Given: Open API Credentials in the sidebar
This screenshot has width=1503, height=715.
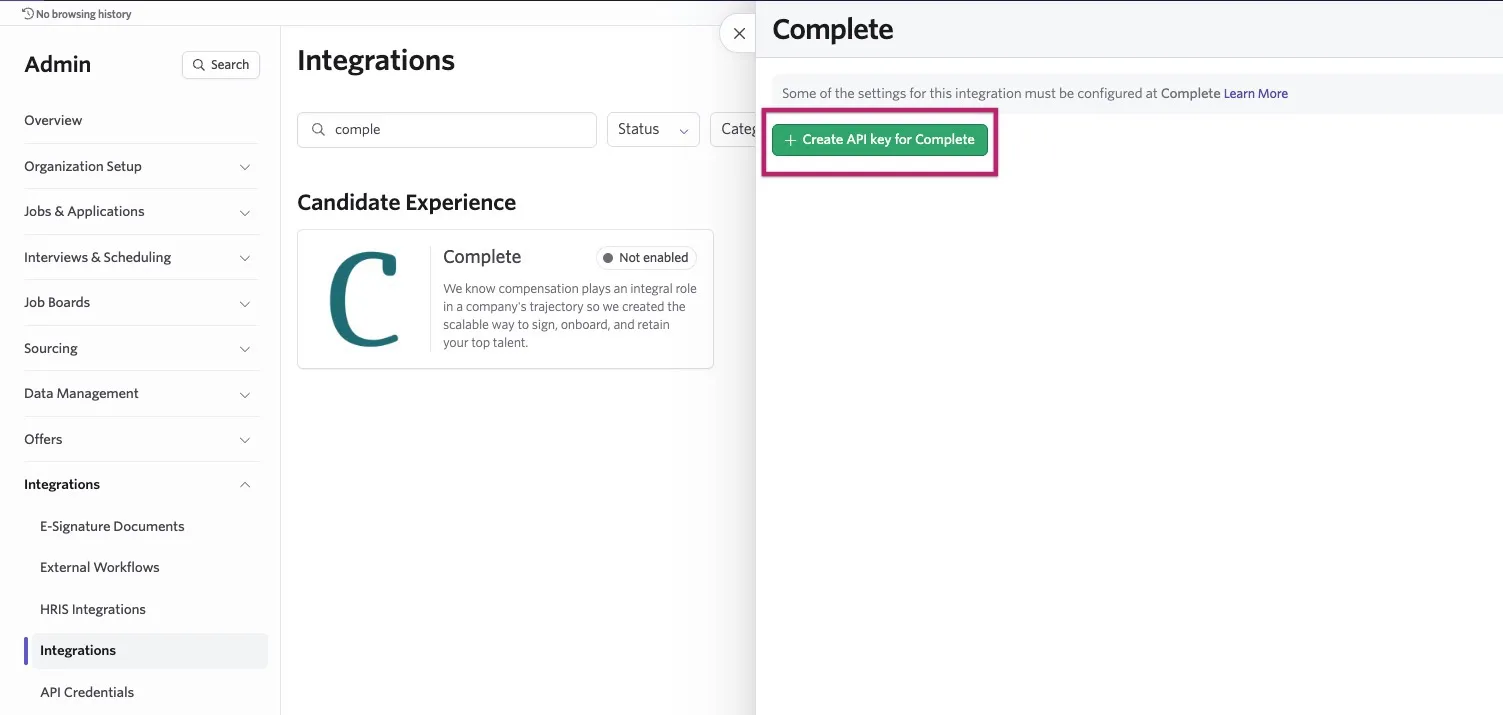Looking at the screenshot, I should [x=87, y=692].
